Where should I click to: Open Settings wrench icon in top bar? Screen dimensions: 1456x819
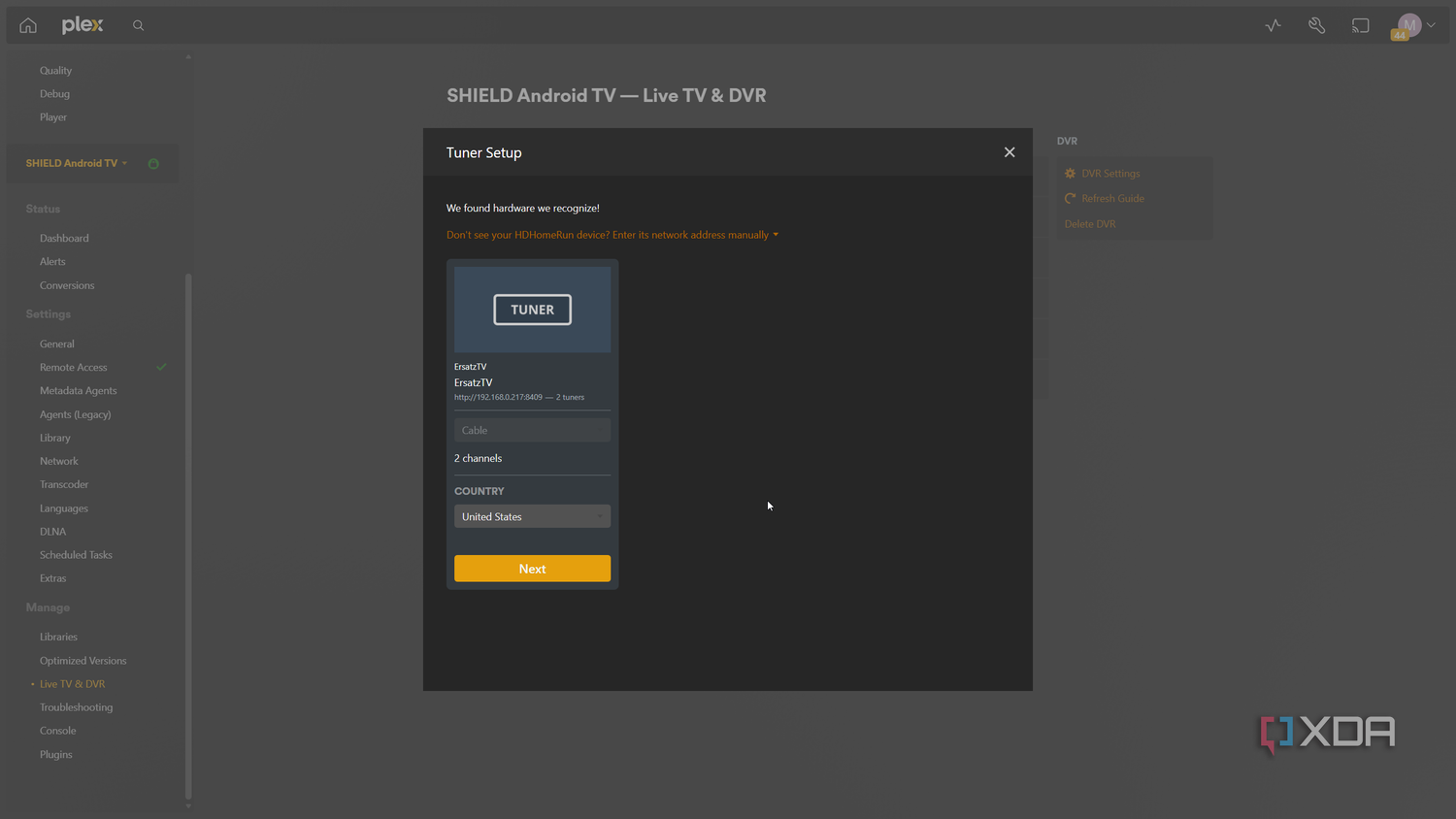click(x=1316, y=25)
